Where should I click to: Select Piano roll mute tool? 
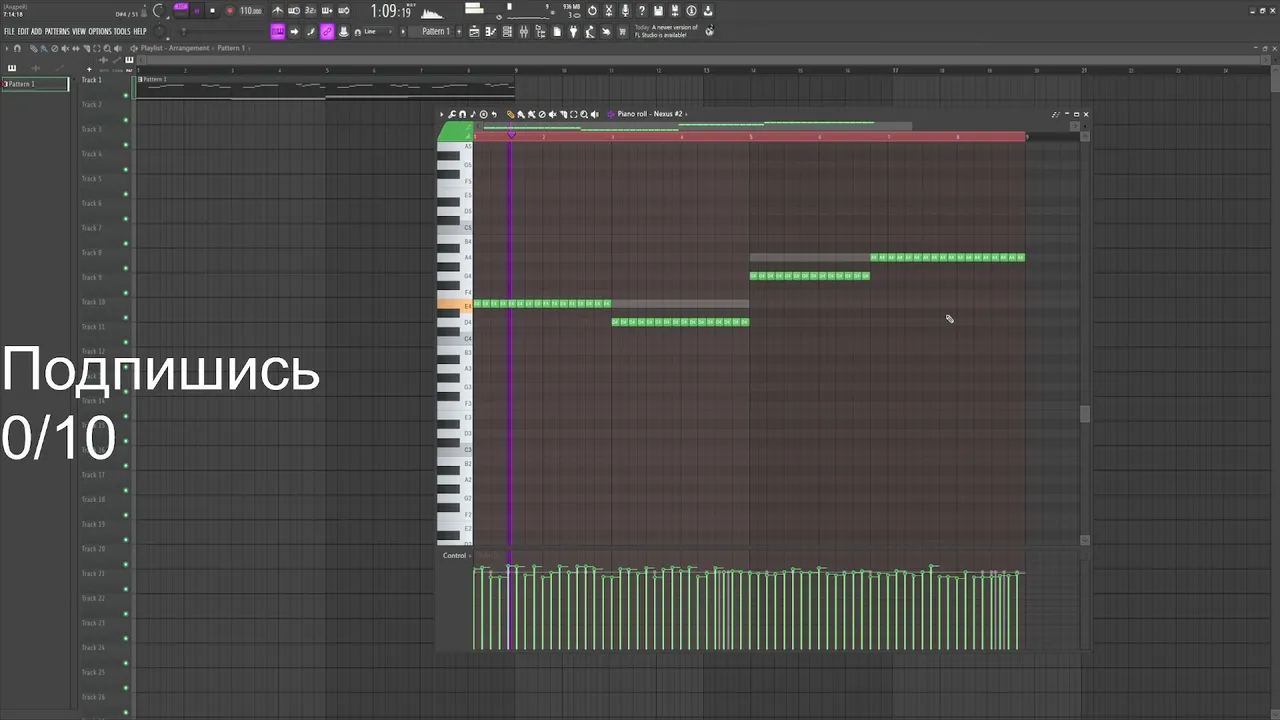(553, 114)
